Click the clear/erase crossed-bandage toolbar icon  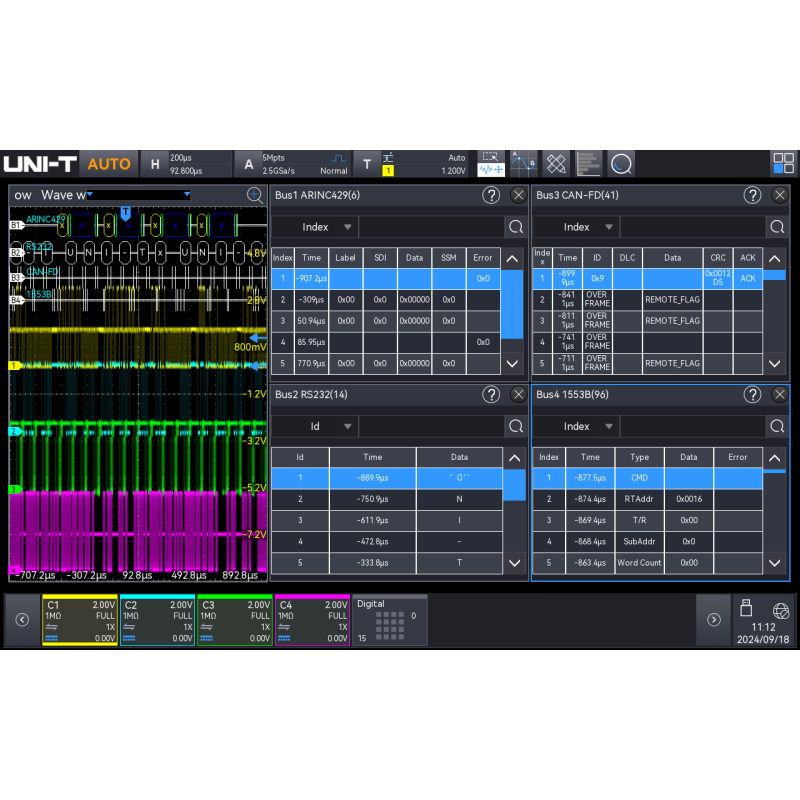point(556,164)
